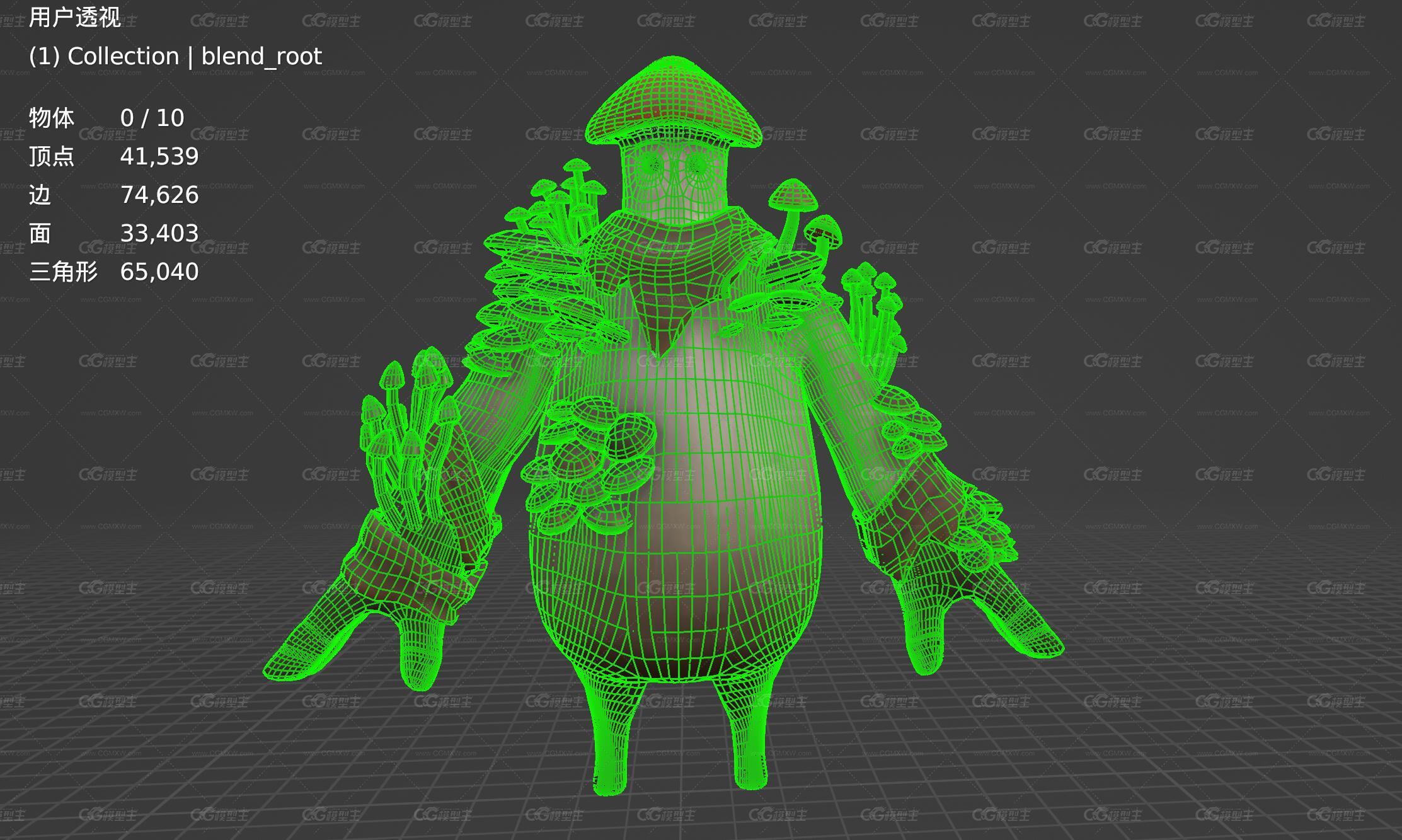The image size is (1402, 840).
Task: Click the object count value '0 / 10'
Action: (152, 118)
